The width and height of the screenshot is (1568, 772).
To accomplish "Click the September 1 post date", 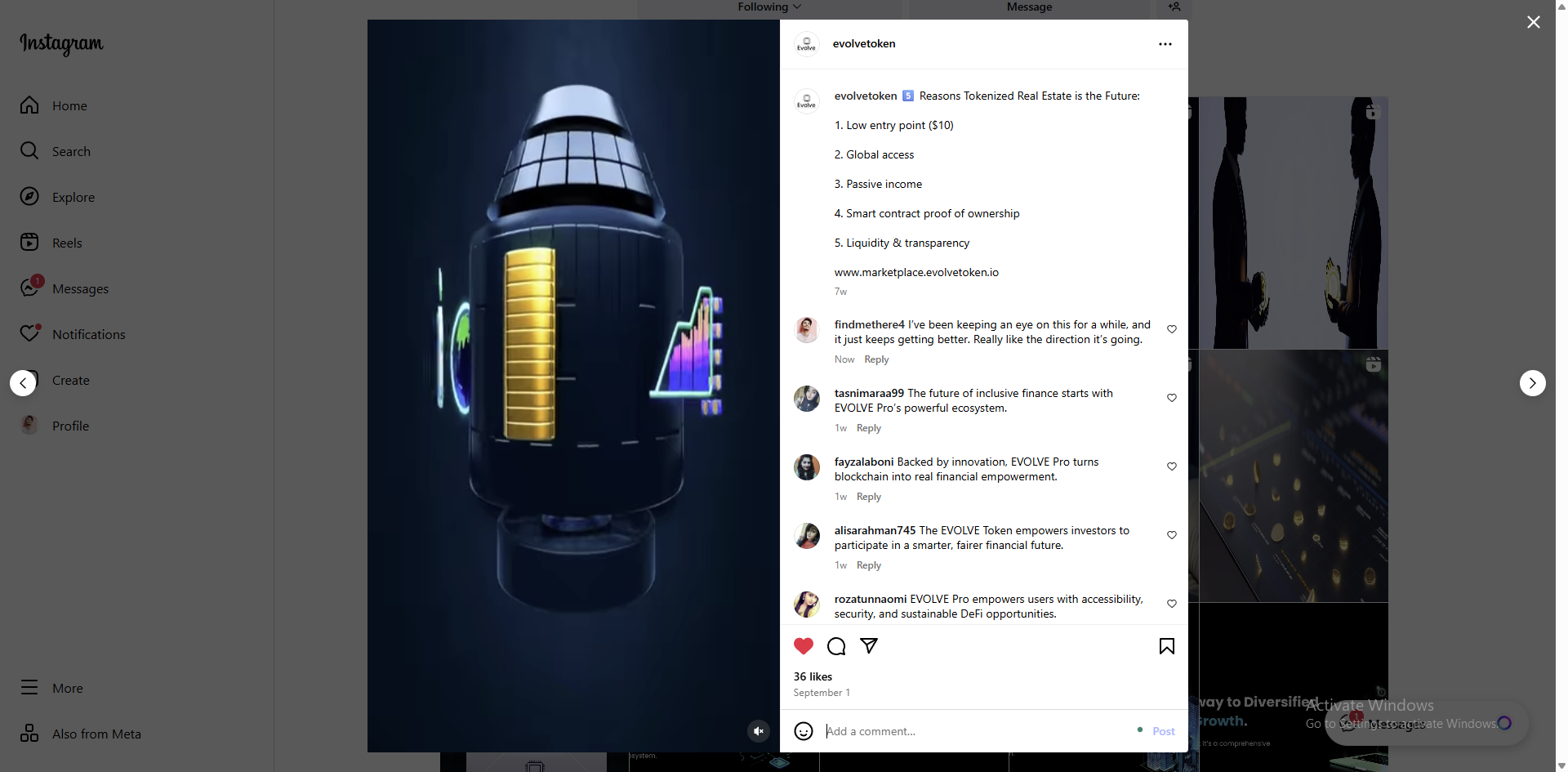I will (822, 693).
